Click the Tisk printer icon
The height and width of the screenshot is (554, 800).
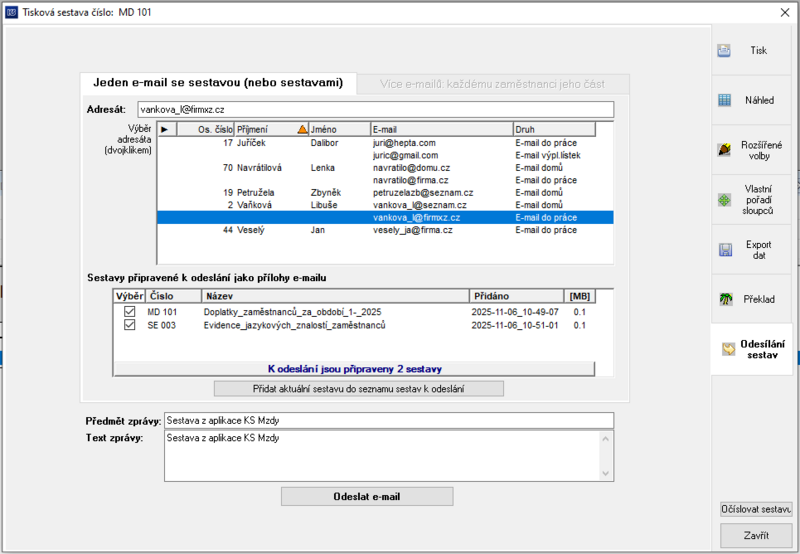[724, 51]
